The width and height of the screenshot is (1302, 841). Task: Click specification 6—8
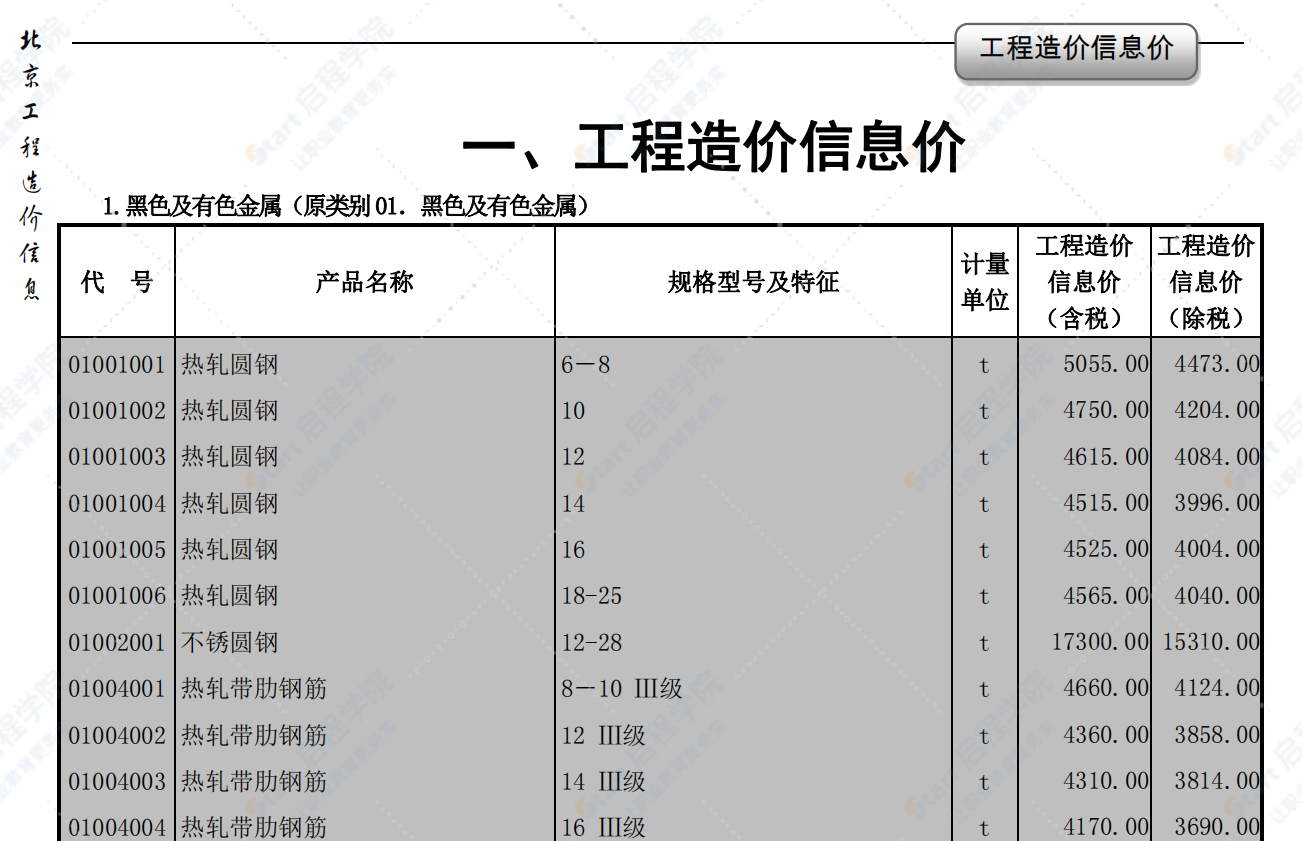(585, 365)
